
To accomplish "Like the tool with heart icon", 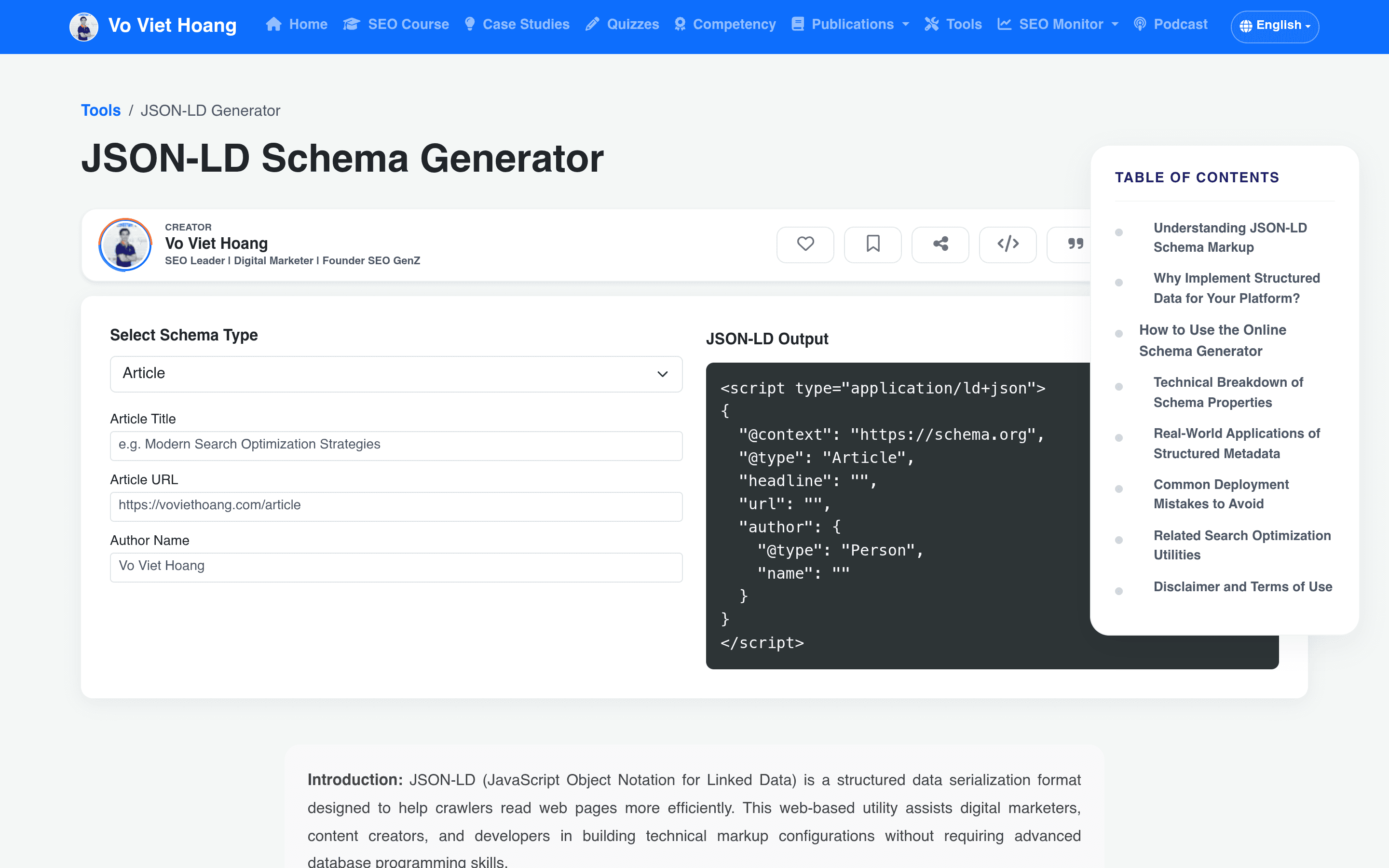I will [x=805, y=244].
